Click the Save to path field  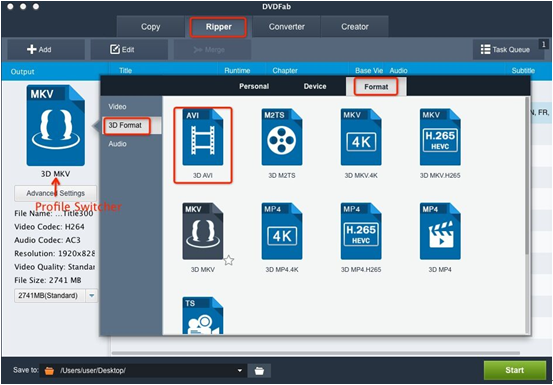pyautogui.click(x=143, y=371)
